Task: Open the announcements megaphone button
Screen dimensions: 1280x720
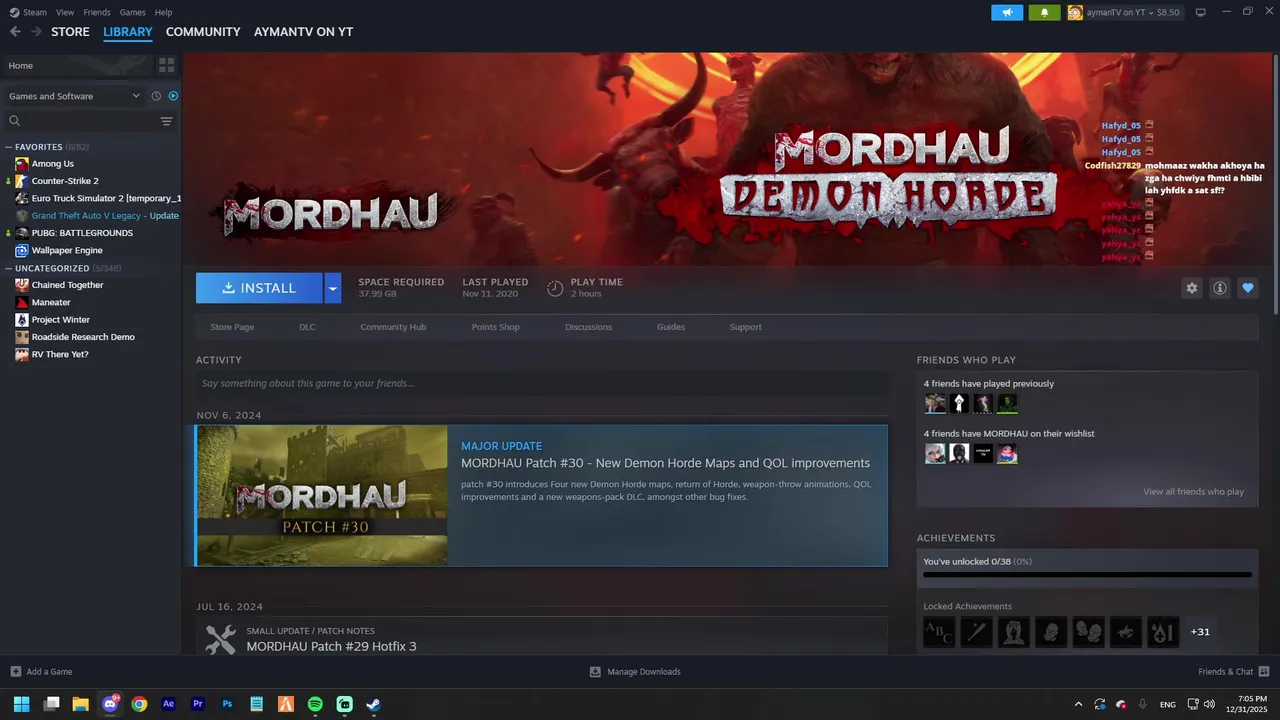Action: click(x=1007, y=12)
